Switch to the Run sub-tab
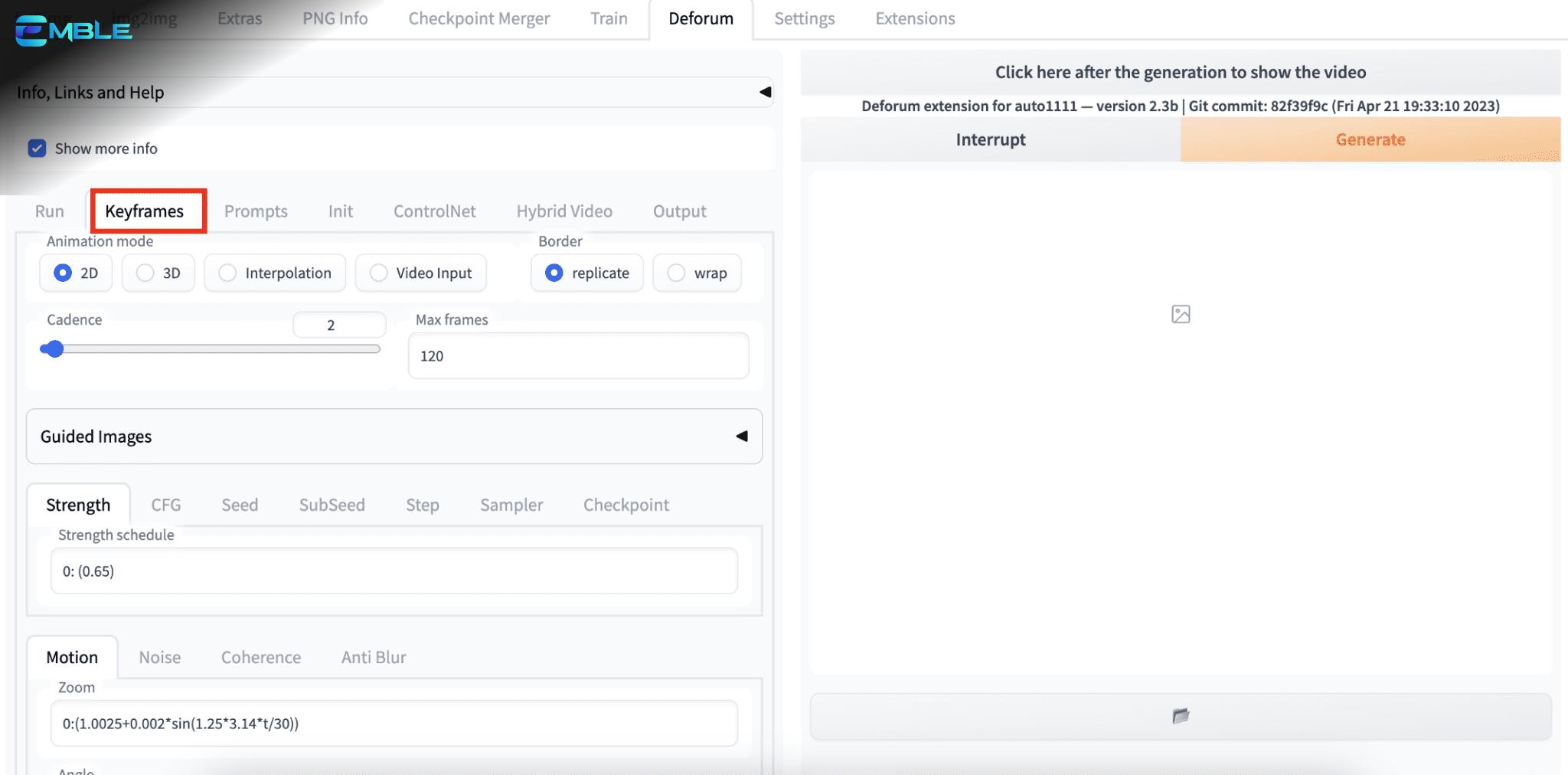Image resolution: width=1568 pixels, height=775 pixels. 50,211
